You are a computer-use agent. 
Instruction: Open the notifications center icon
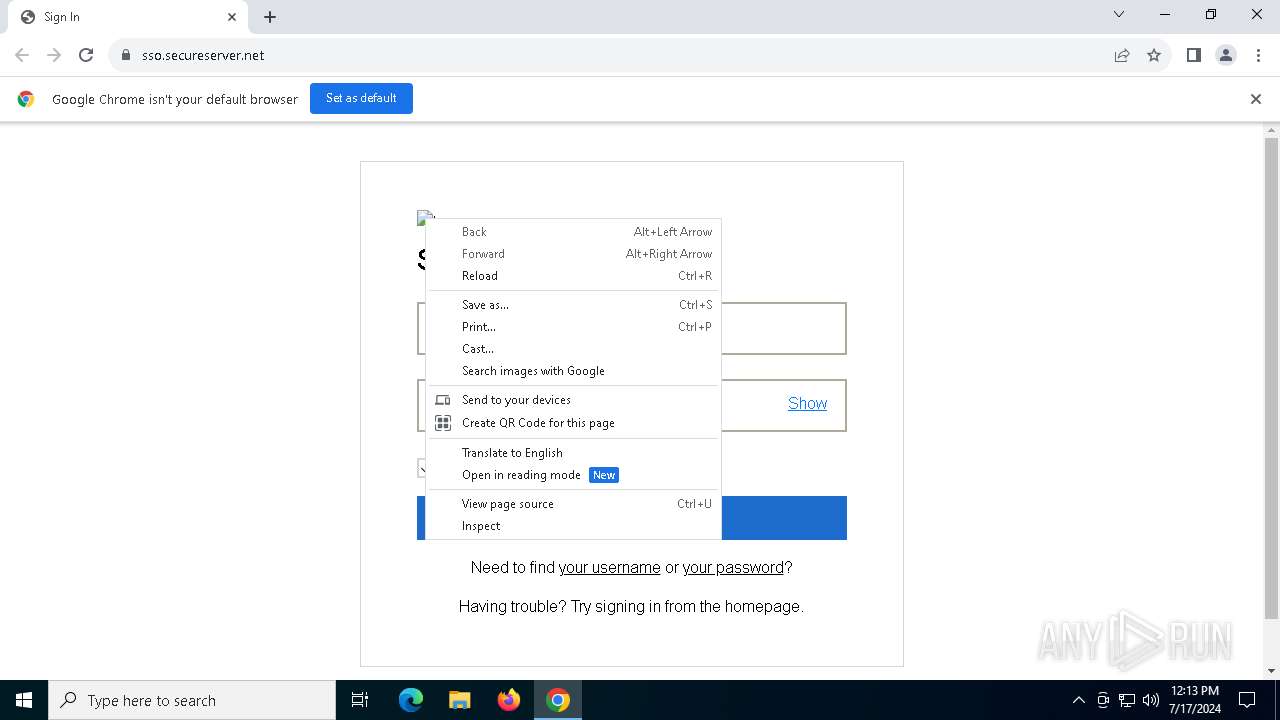pos(1247,700)
